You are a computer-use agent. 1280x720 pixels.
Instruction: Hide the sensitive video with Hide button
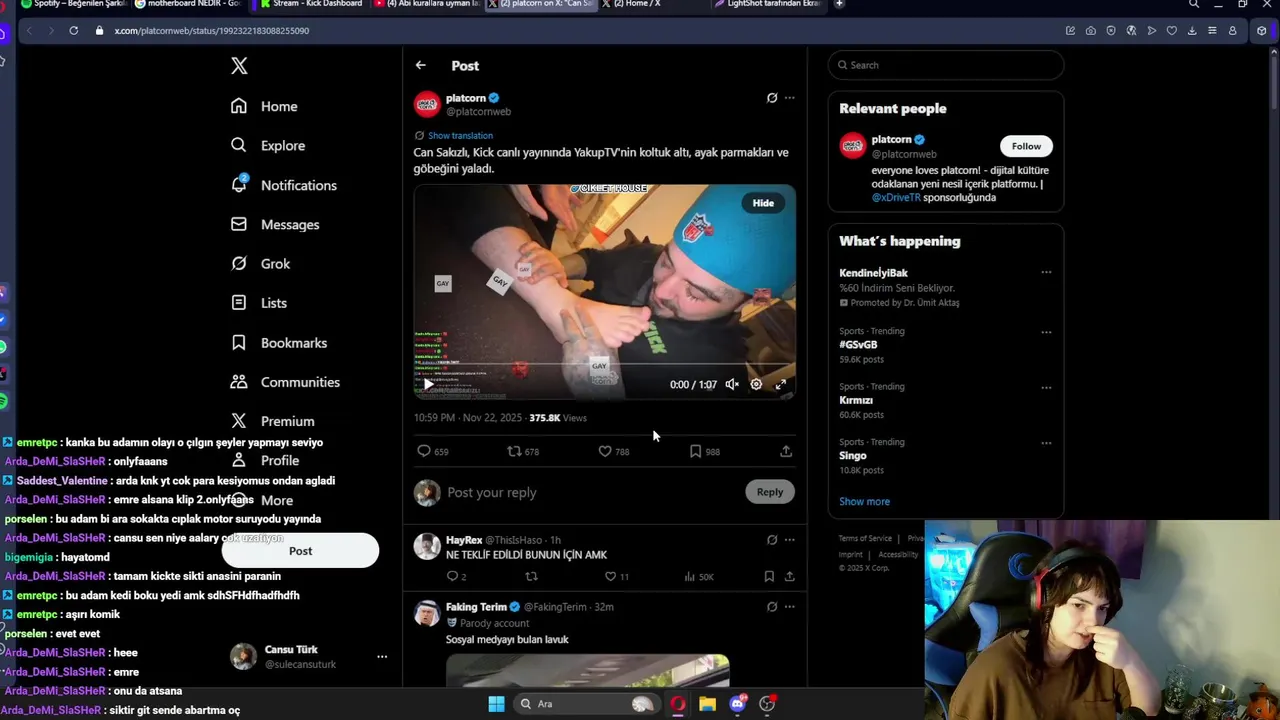[x=763, y=203]
